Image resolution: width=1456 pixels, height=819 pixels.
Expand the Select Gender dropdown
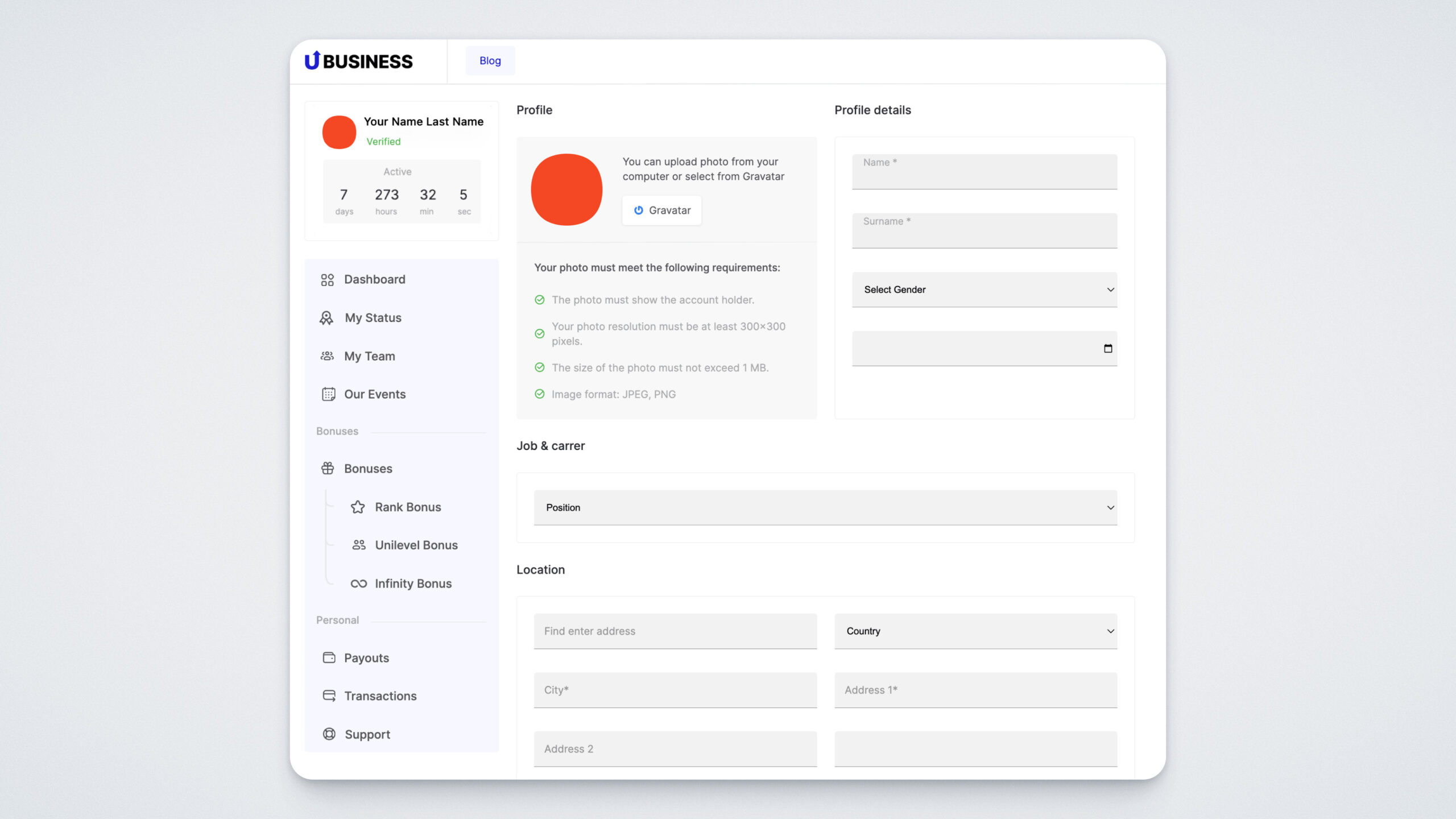tap(984, 289)
